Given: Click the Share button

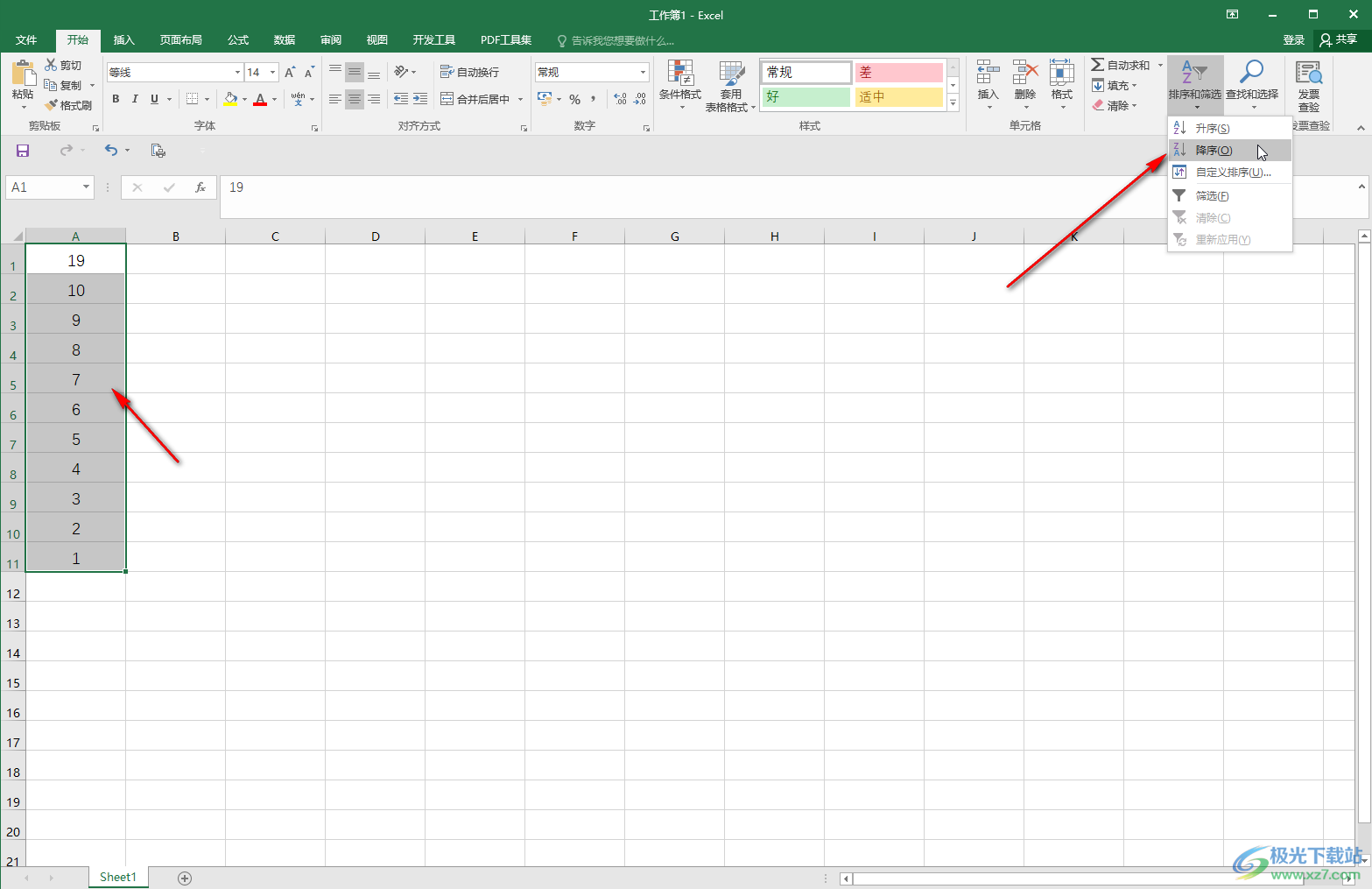Looking at the screenshot, I should tap(1340, 39).
